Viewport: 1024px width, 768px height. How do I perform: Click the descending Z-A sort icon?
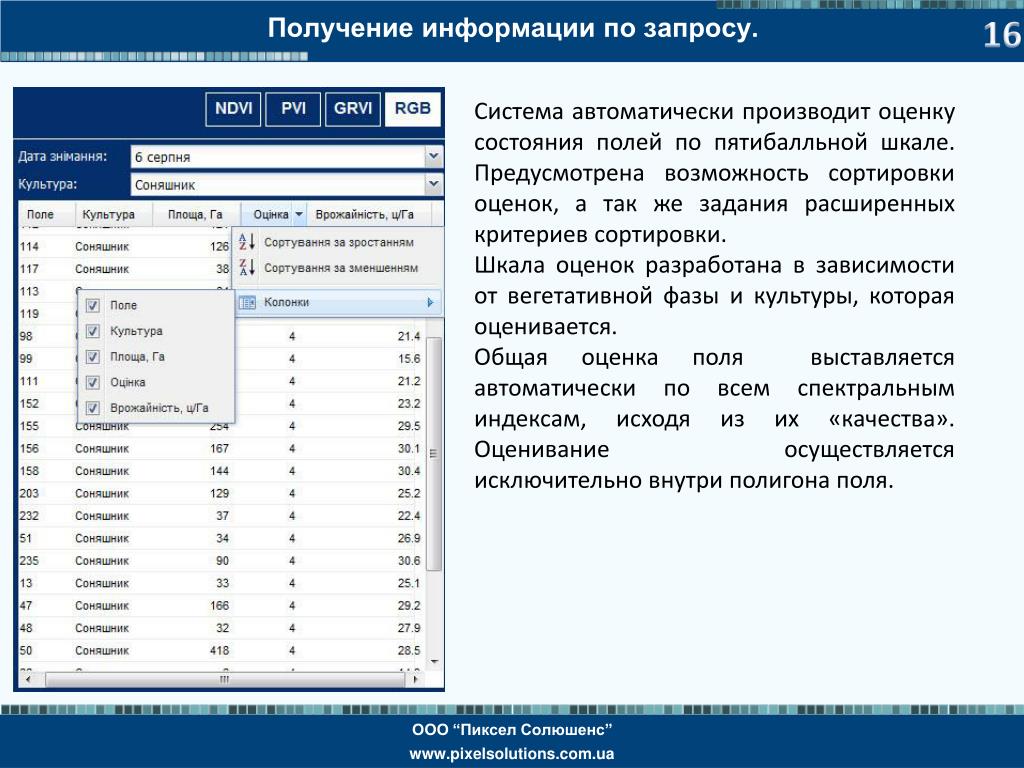coord(247,268)
